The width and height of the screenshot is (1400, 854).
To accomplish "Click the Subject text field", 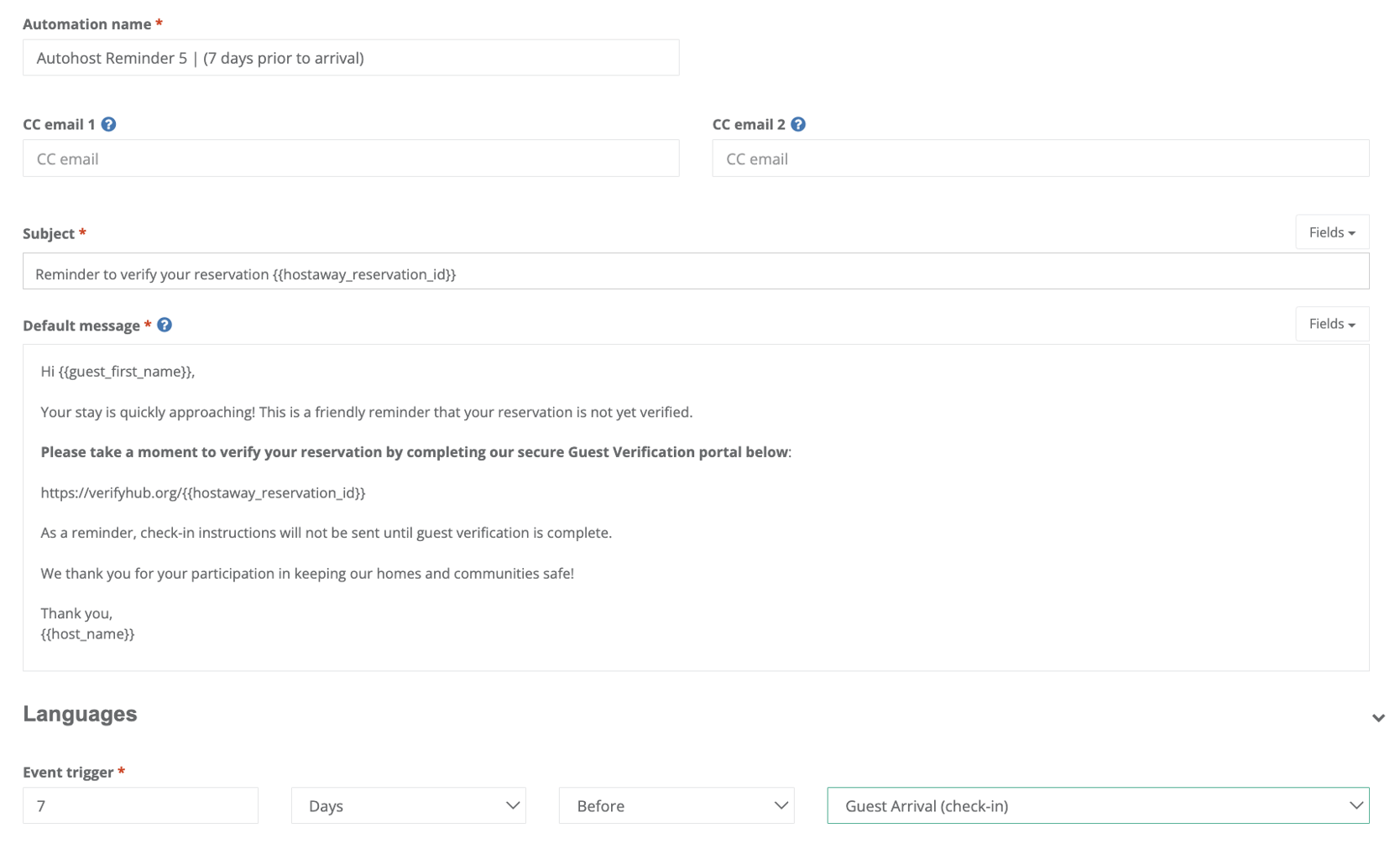I will [x=695, y=274].
